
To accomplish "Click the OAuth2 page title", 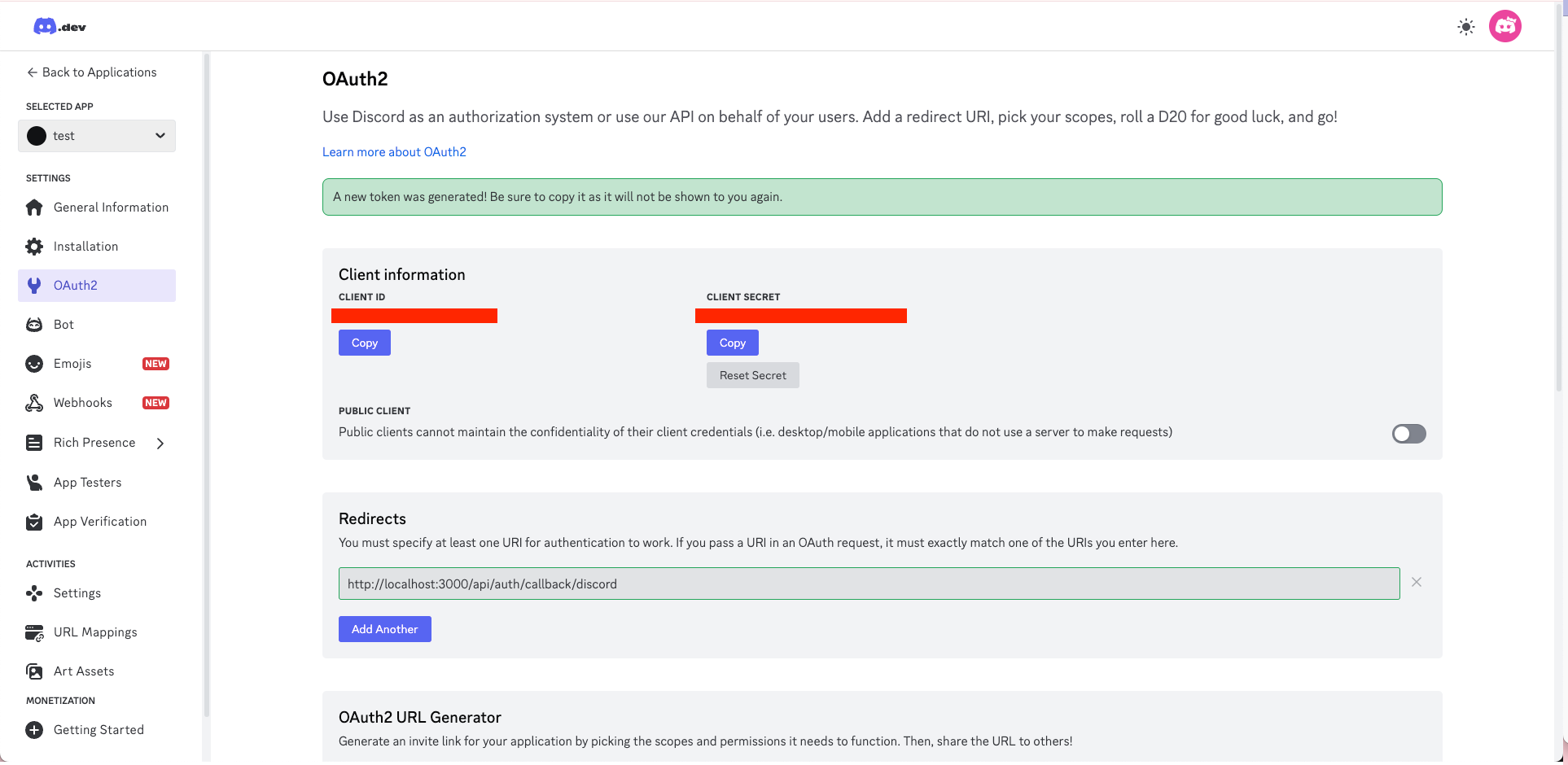I will point(355,79).
